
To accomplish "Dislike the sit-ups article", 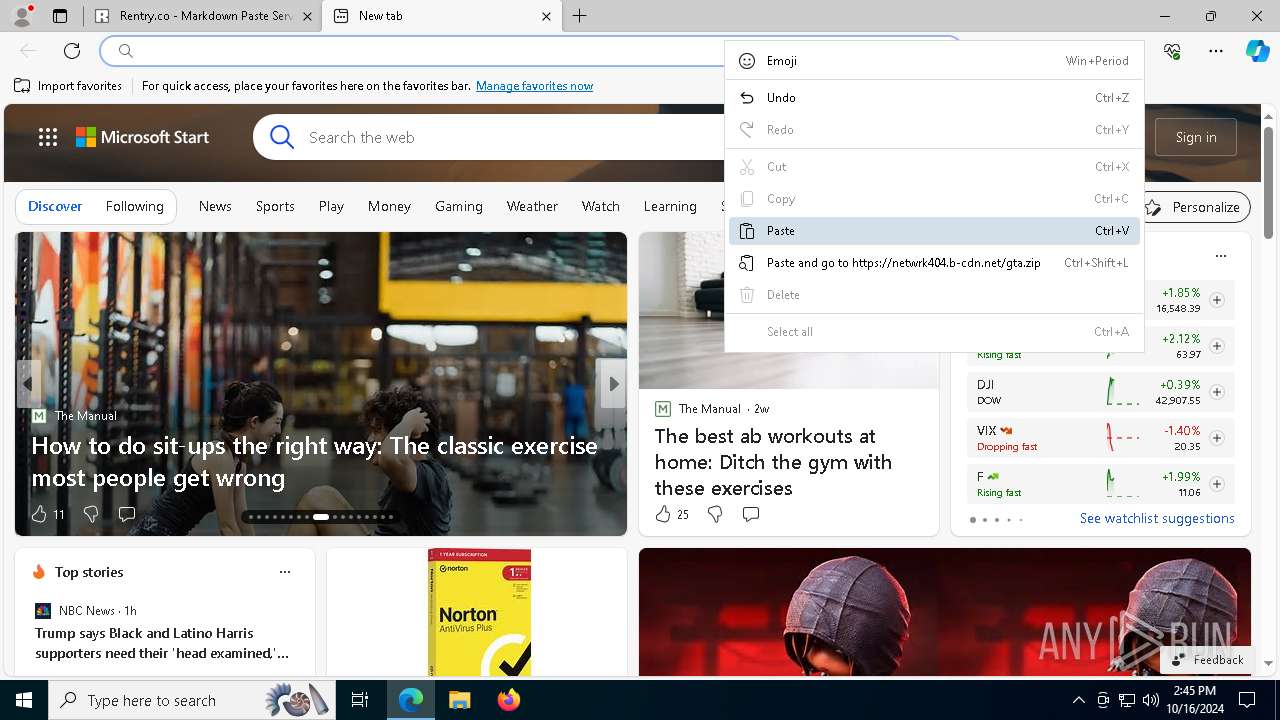I will click(91, 514).
